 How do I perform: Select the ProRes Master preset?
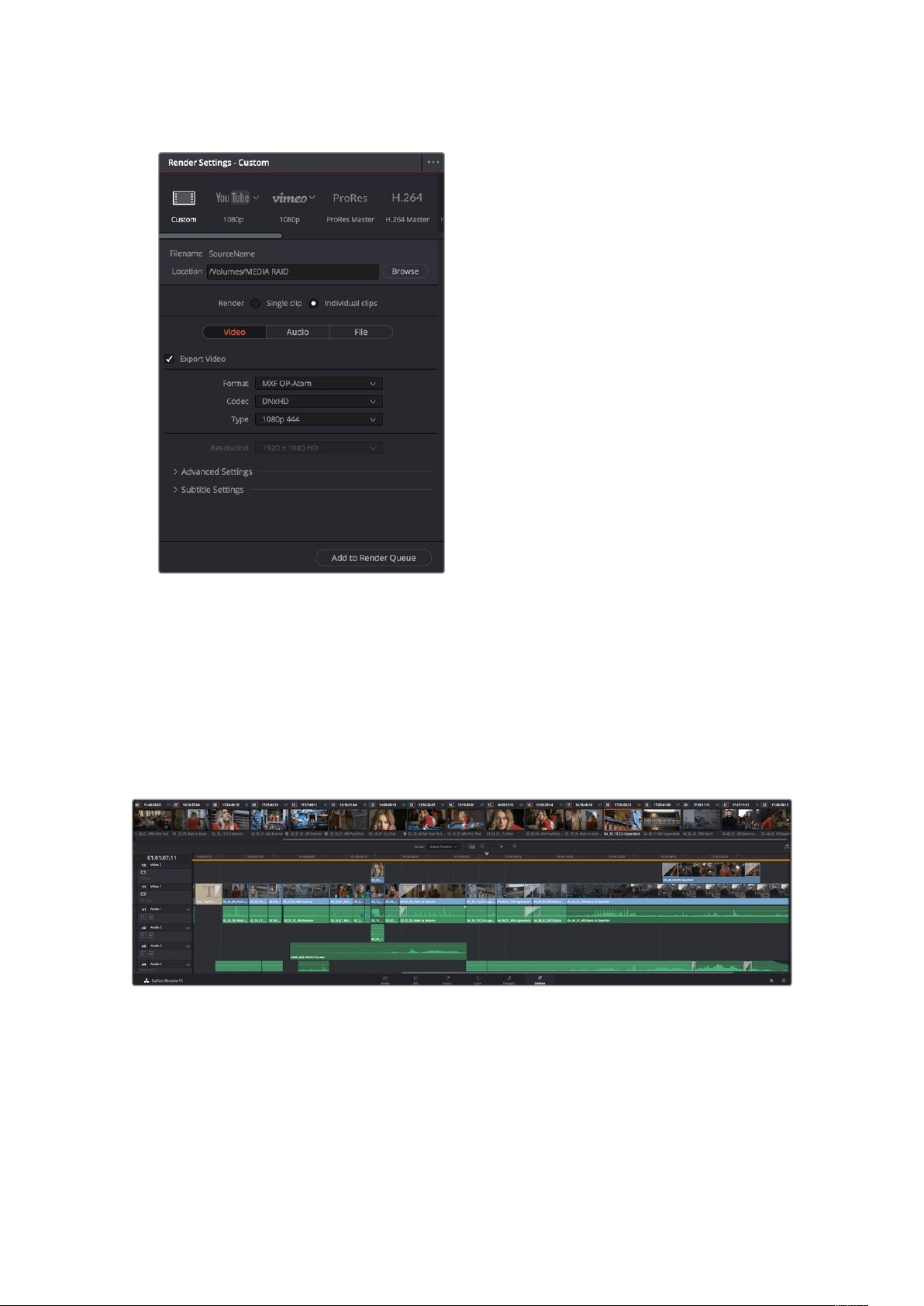click(350, 207)
